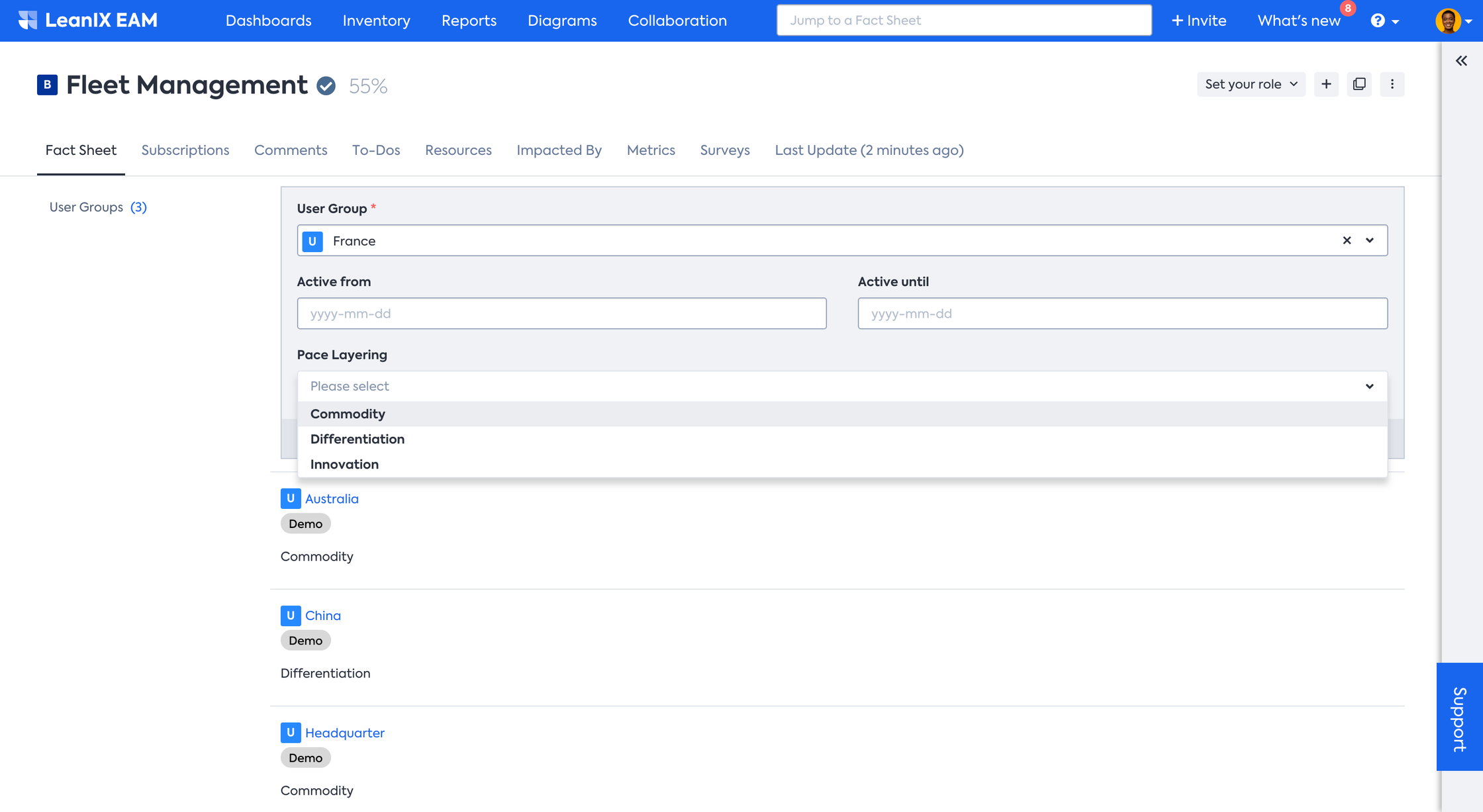
Task: Collapse the right sidebar with double chevron
Action: (x=1461, y=61)
